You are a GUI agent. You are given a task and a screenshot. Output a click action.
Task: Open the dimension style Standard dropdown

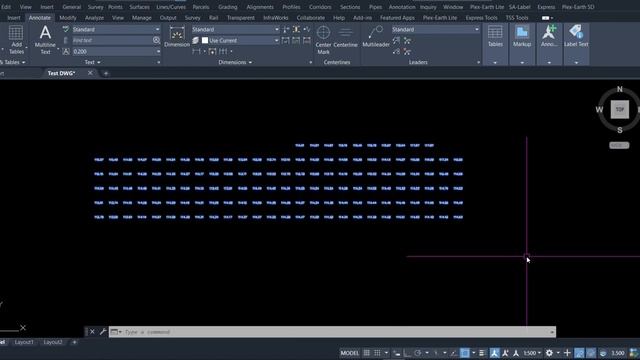click(x=276, y=29)
